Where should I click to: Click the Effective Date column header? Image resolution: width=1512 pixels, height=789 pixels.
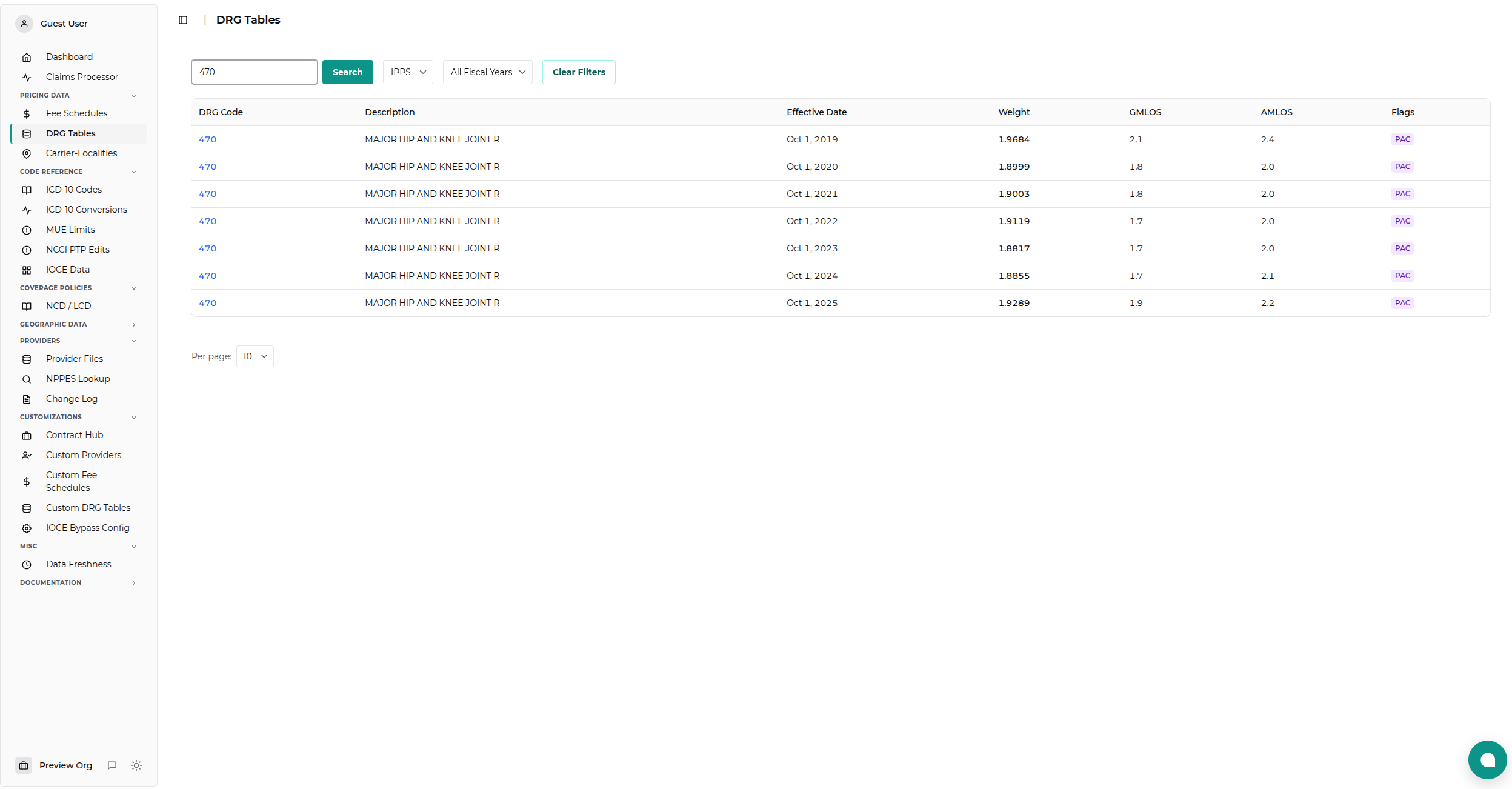pyautogui.click(x=816, y=112)
